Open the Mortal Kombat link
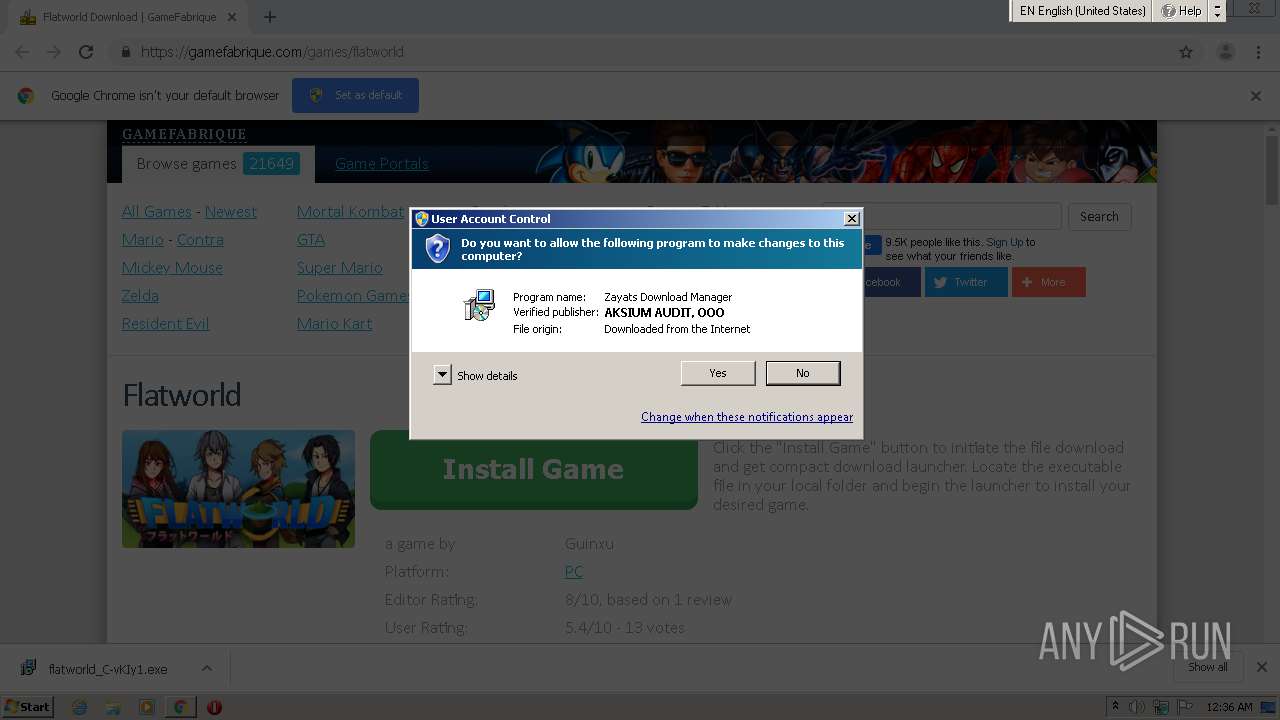The width and height of the screenshot is (1280, 720). pos(351,212)
